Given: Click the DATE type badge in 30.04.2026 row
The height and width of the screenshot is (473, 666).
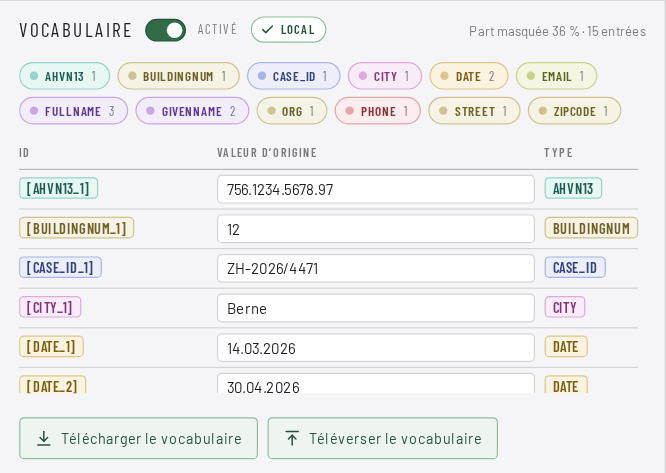Looking at the screenshot, I should click(566, 385).
